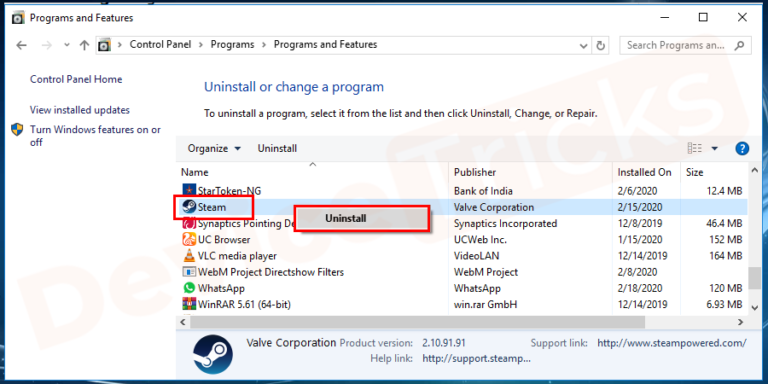The image size is (768, 384).
Task: Expand address bar history dropdown
Action: click(x=583, y=45)
